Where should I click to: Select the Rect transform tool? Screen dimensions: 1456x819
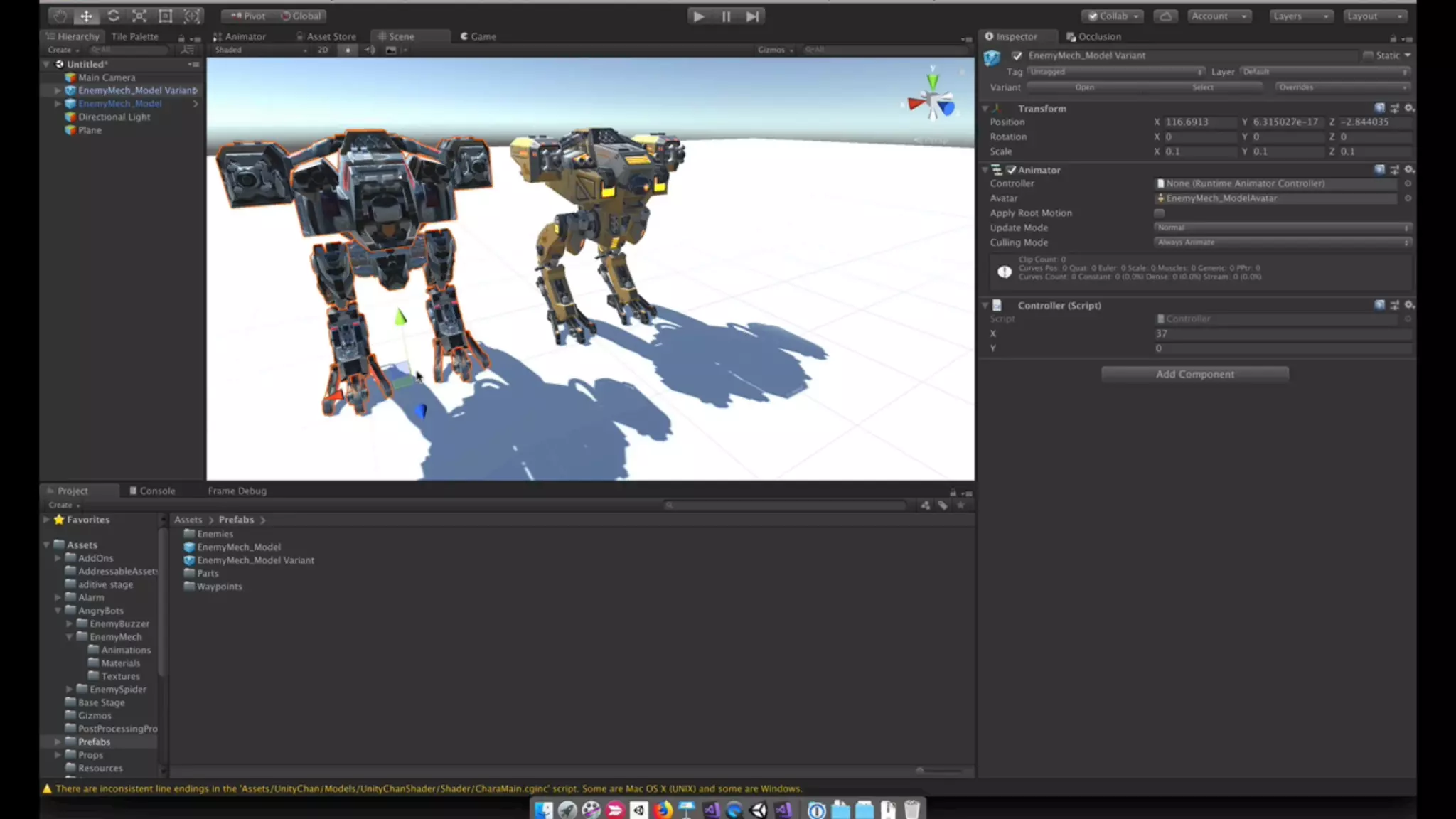point(166,16)
